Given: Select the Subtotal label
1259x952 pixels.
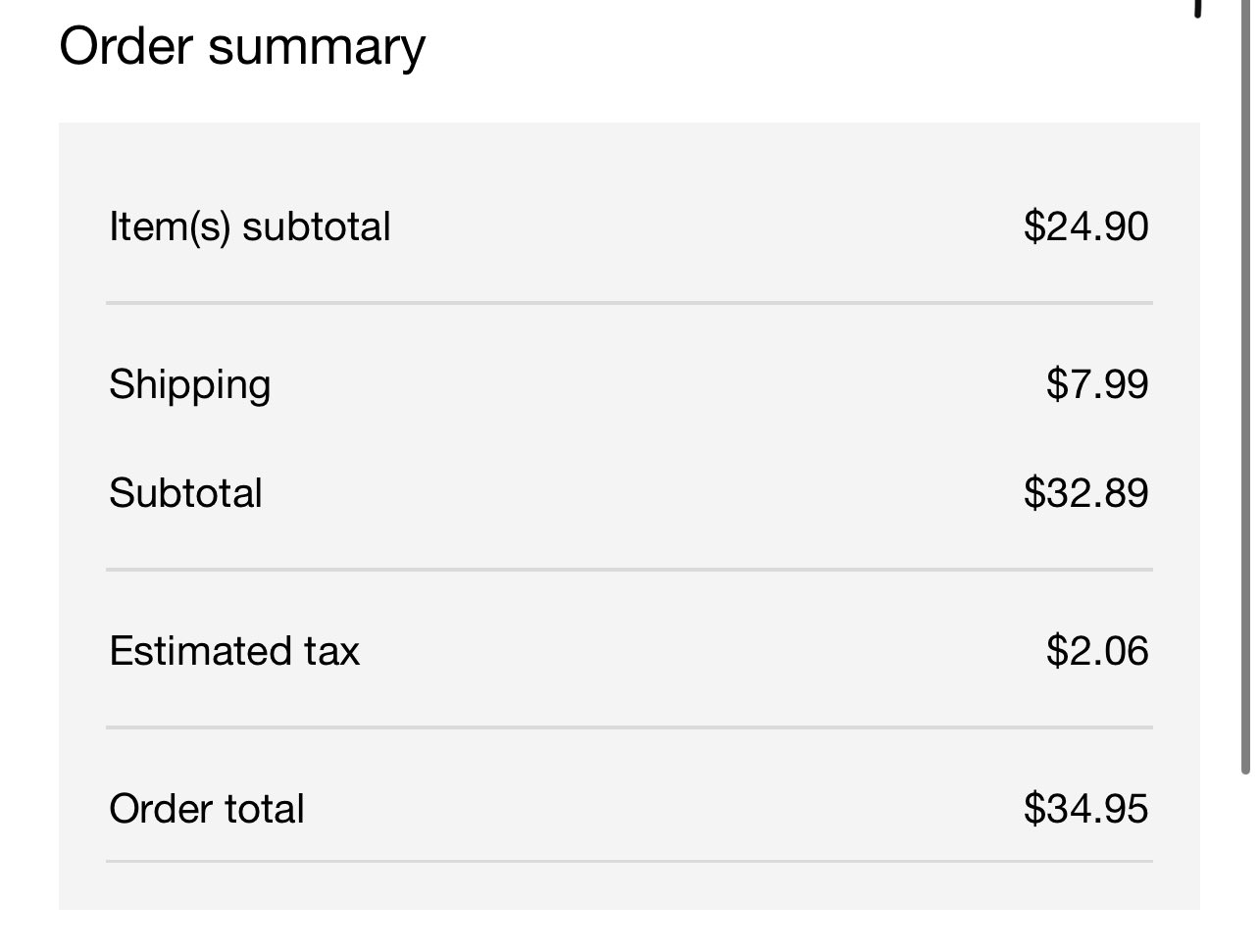Looking at the screenshot, I should (x=185, y=493).
